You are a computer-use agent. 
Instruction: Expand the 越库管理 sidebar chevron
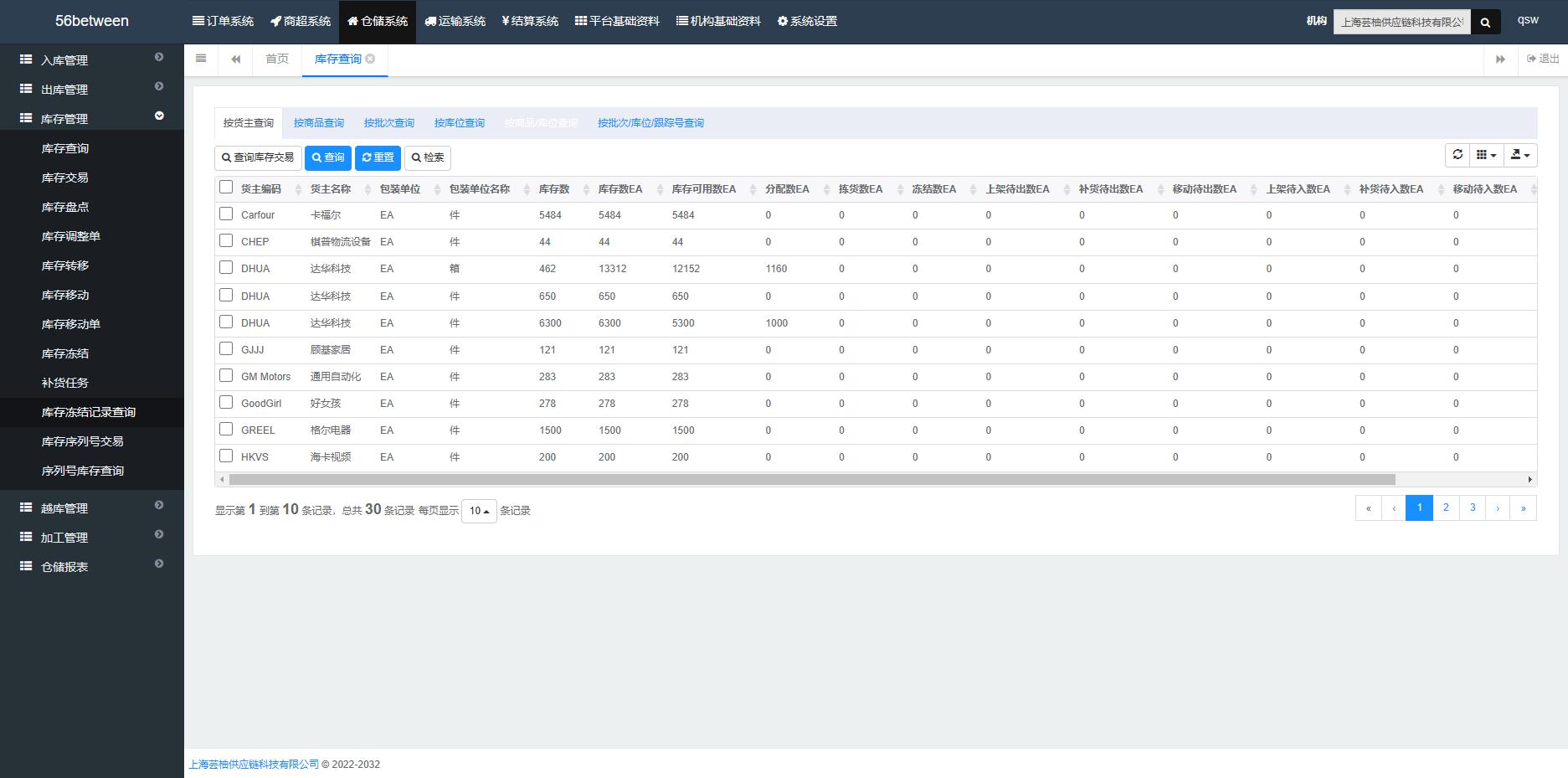(x=159, y=505)
